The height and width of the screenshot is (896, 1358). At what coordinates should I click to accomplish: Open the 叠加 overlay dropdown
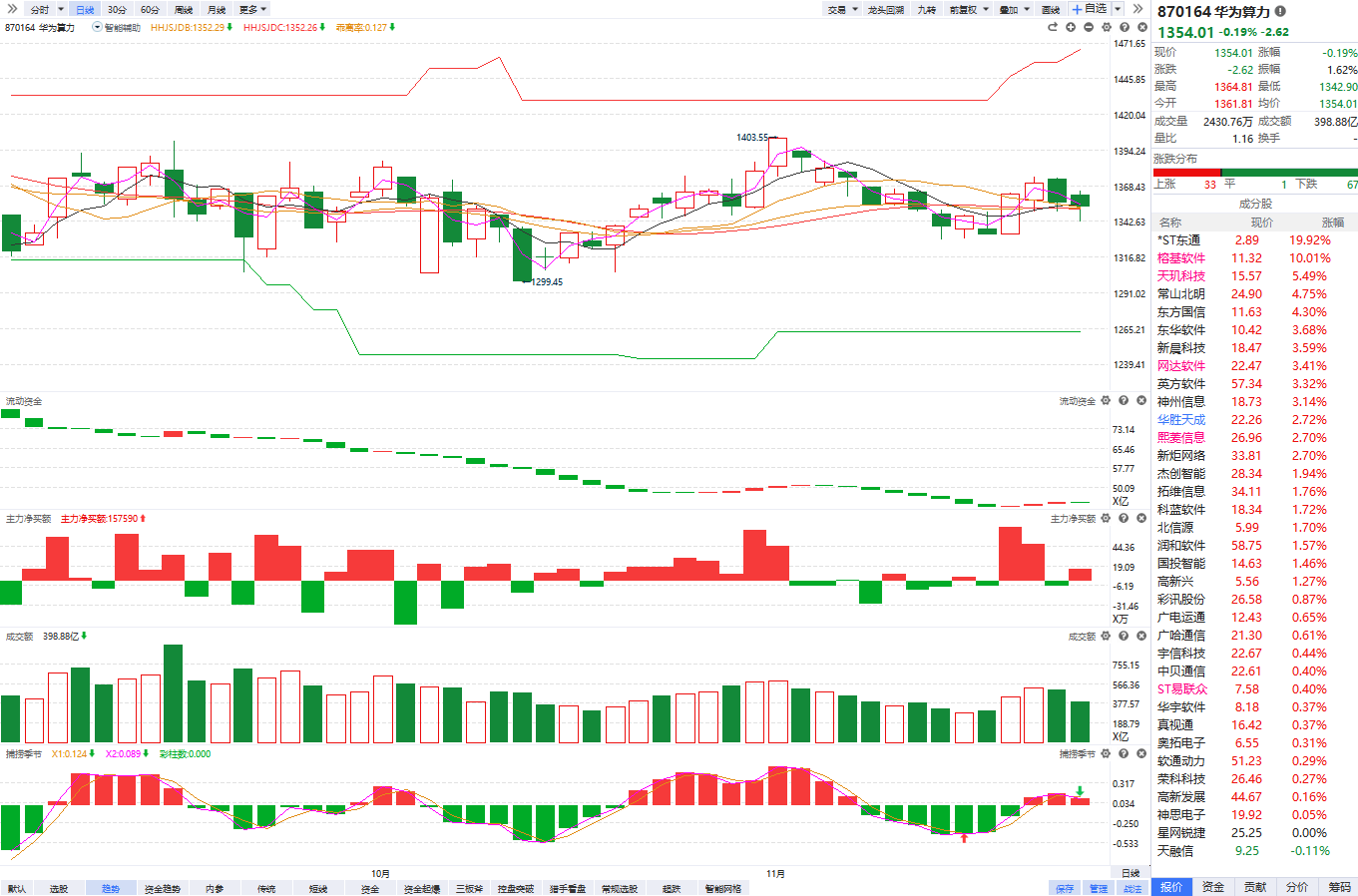[1014, 9]
